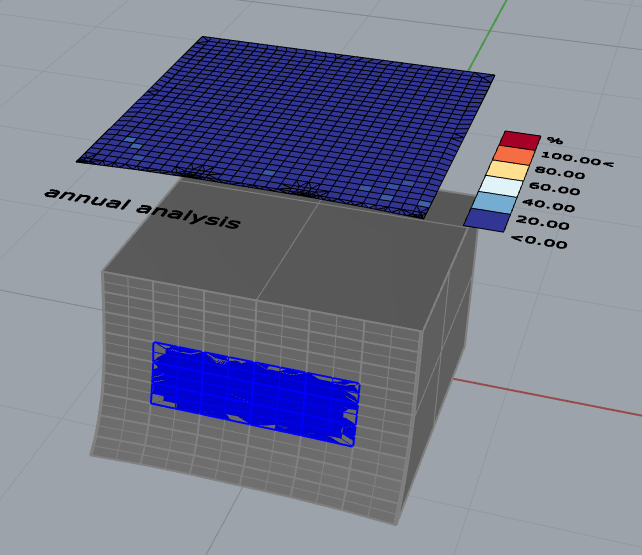Screen dimensions: 642x555
Task: Select the bright blue window on the wall
Action: (255, 394)
